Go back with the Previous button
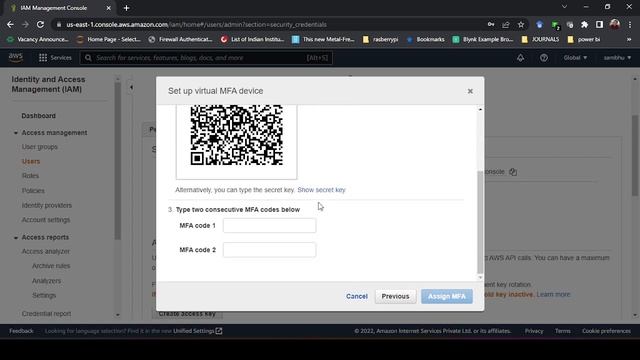The height and width of the screenshot is (360, 640). click(x=395, y=296)
